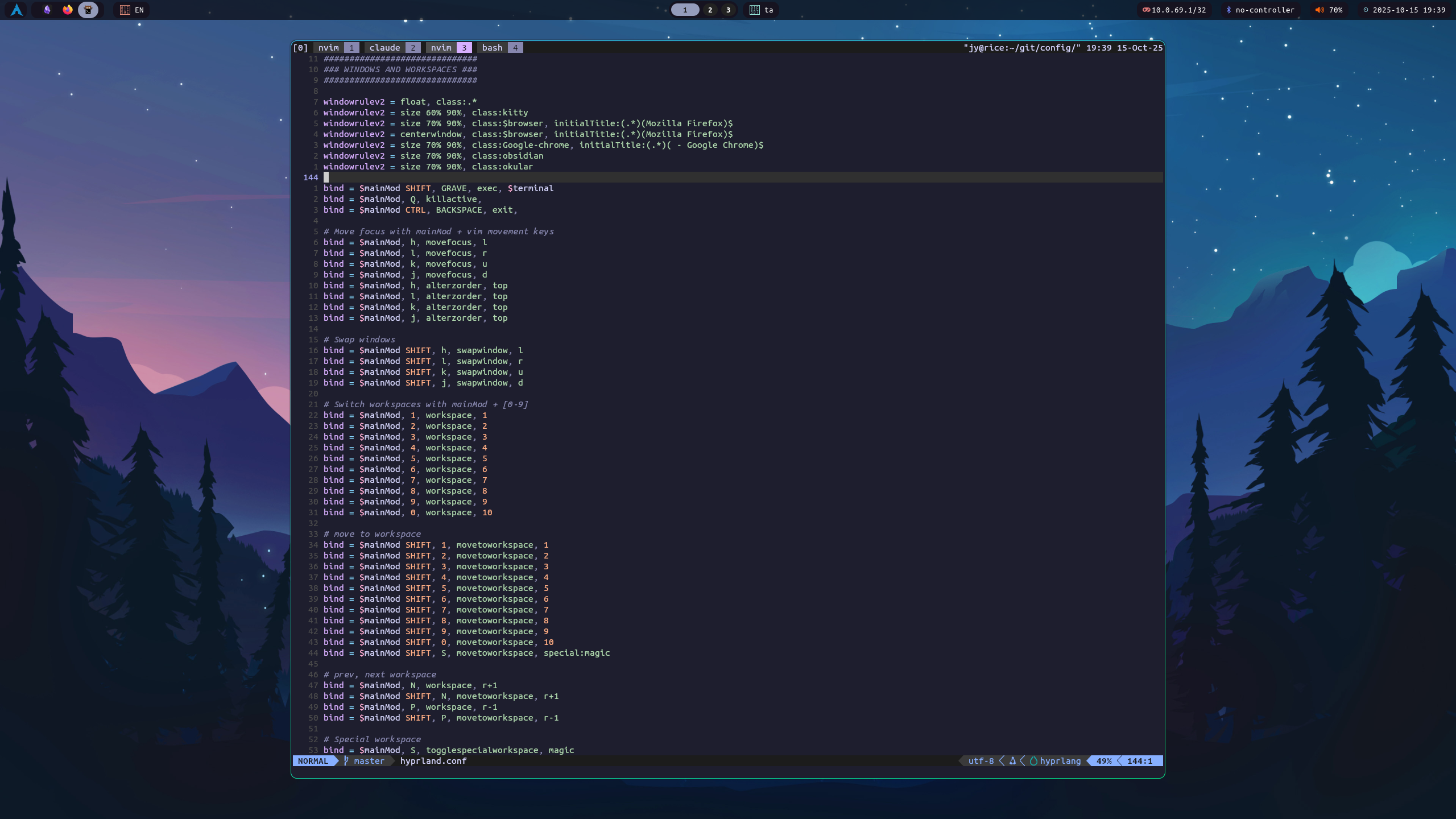Click the network address 10.0.69.1/32 indicator

[1175, 10]
